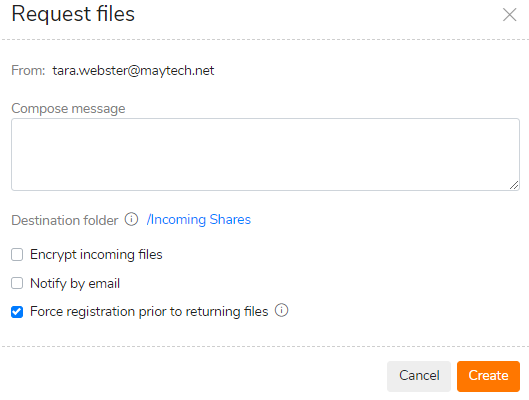Click the tara.webster@maytech.net sender address
Image resolution: width=529 pixels, height=400 pixels.
(x=133, y=71)
